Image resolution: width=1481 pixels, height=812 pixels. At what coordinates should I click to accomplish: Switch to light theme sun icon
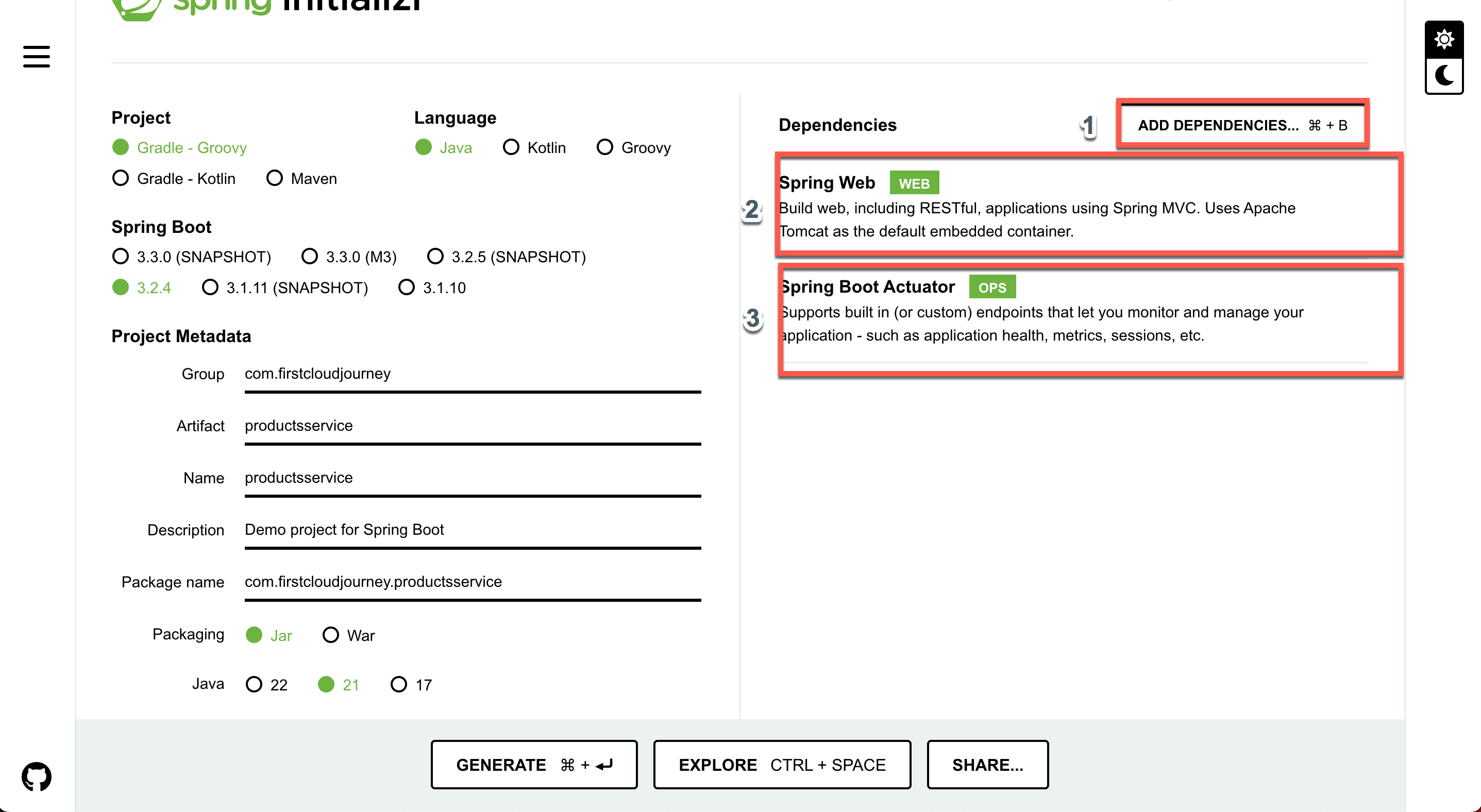click(x=1443, y=40)
